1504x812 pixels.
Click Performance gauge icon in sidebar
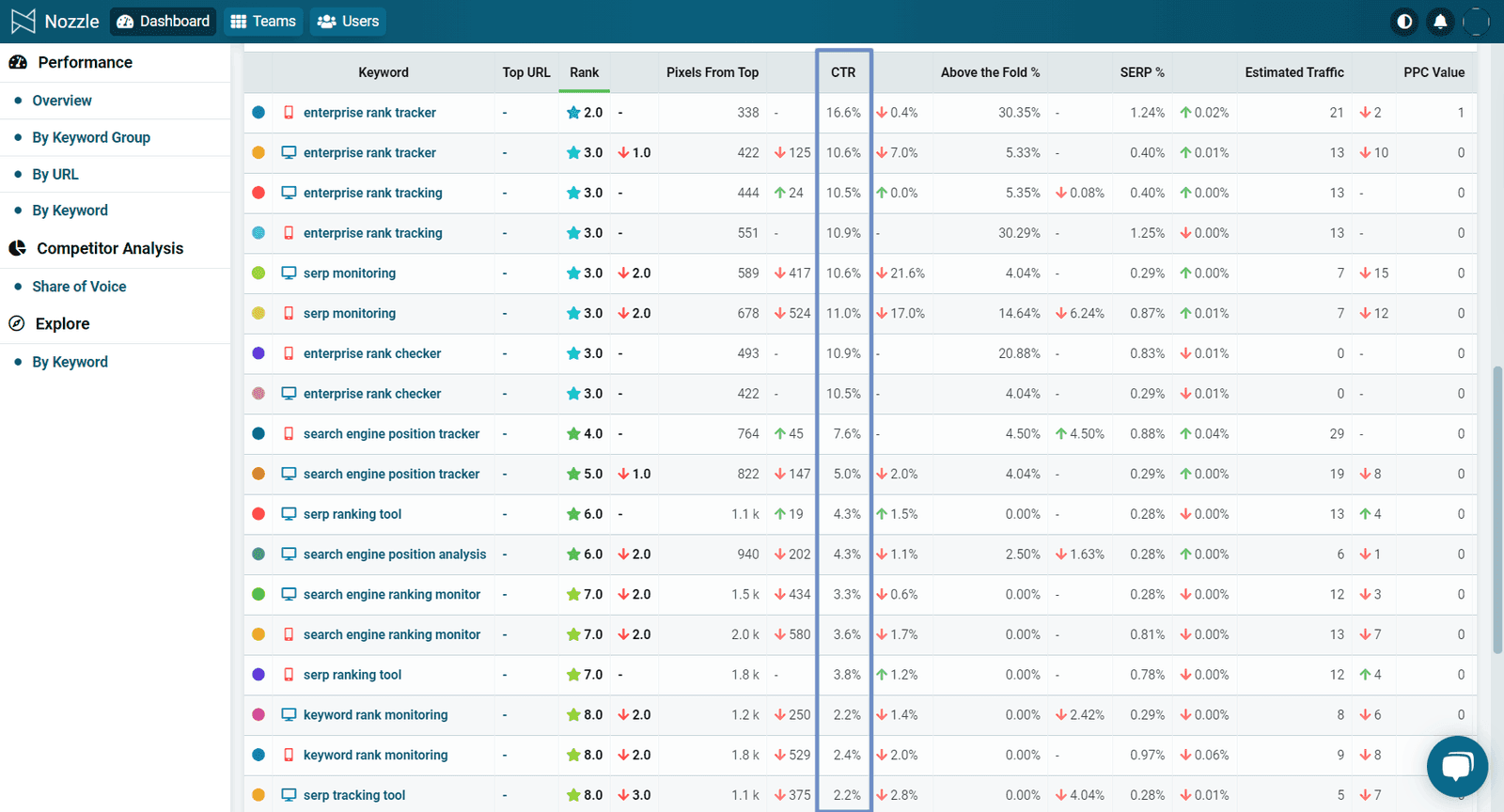coord(18,62)
